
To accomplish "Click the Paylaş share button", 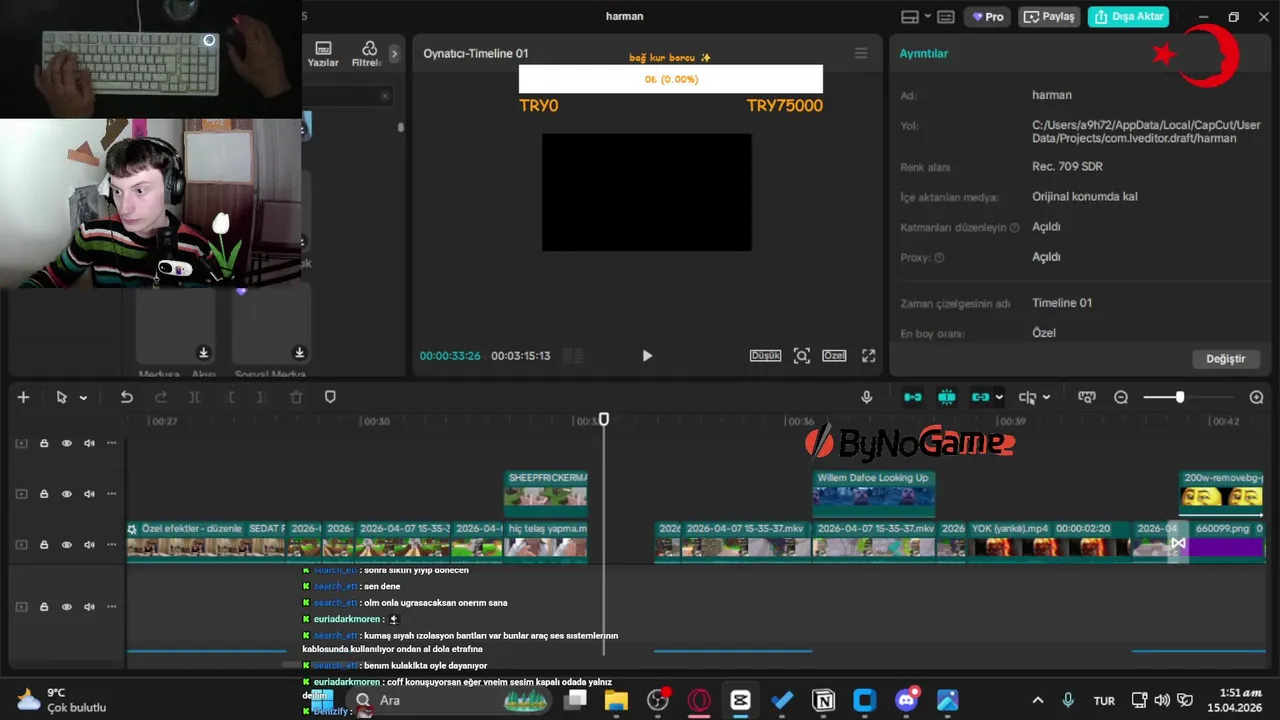I will point(1049,16).
